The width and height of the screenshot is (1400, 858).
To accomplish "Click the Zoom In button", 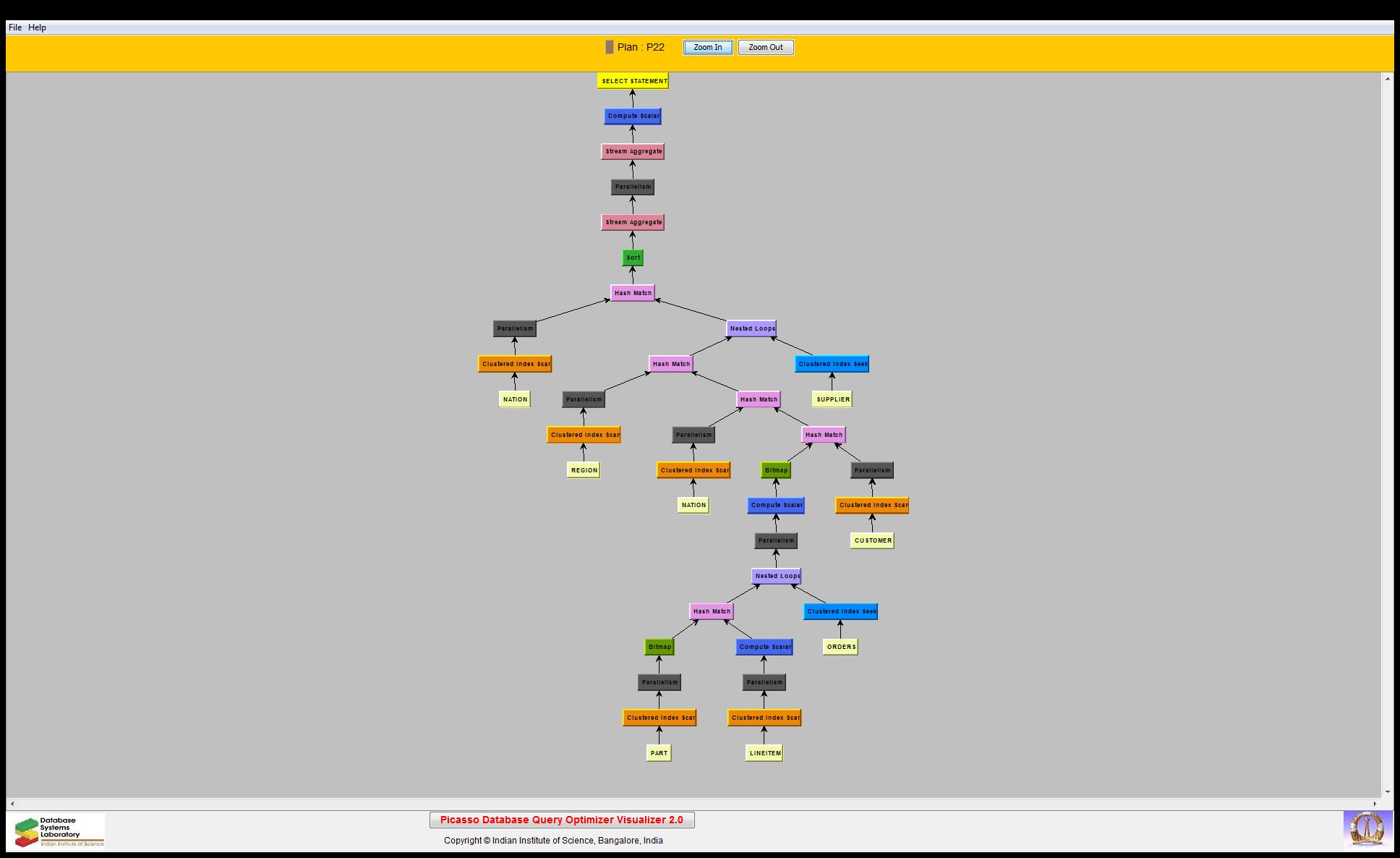I will click(x=707, y=48).
